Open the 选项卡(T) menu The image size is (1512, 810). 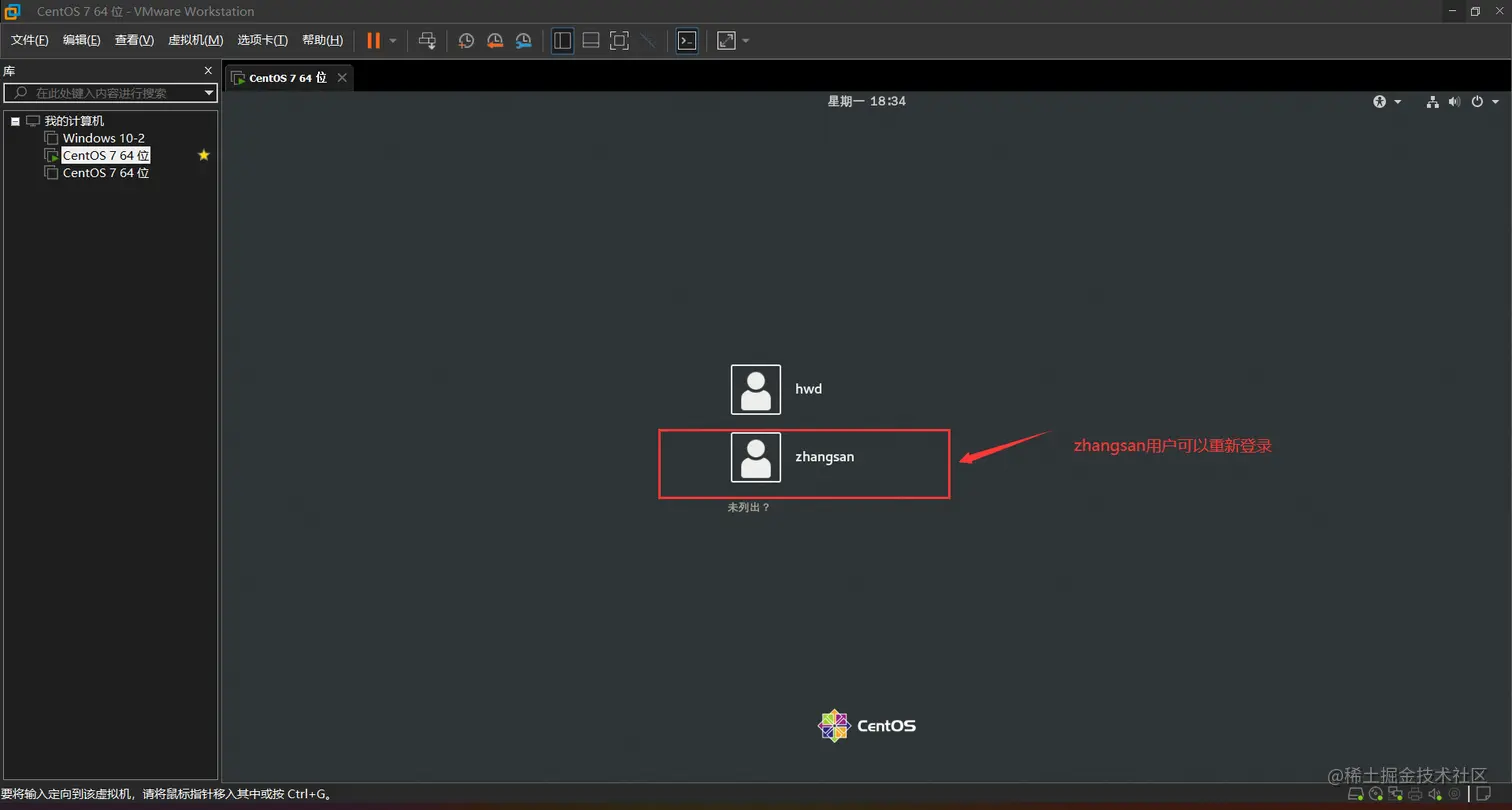tap(262, 40)
